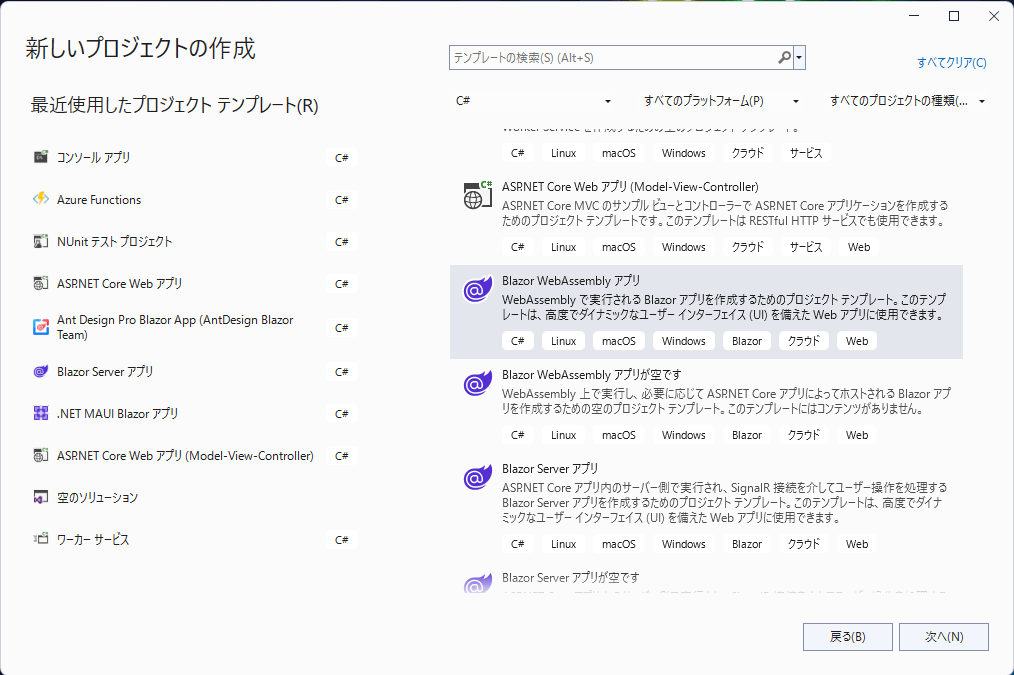Click Blazor tag under Blazor WebAssembly アプリ

[747, 341]
